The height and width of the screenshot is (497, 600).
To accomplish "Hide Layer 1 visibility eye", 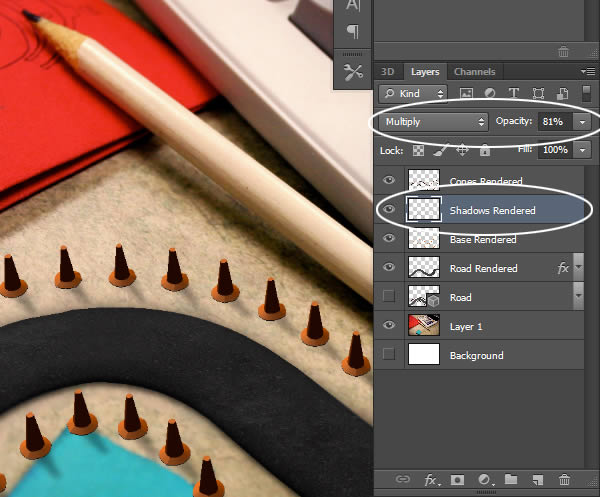I will 389,325.
